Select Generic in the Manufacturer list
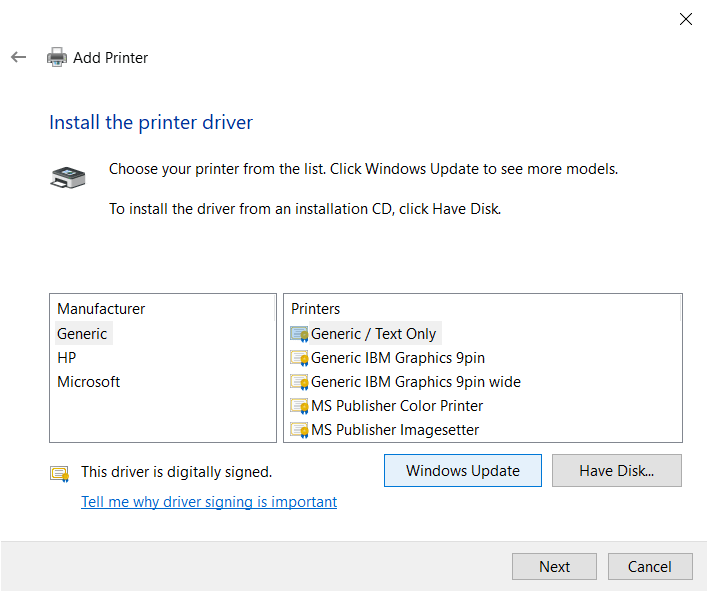707x591 pixels. (82, 334)
